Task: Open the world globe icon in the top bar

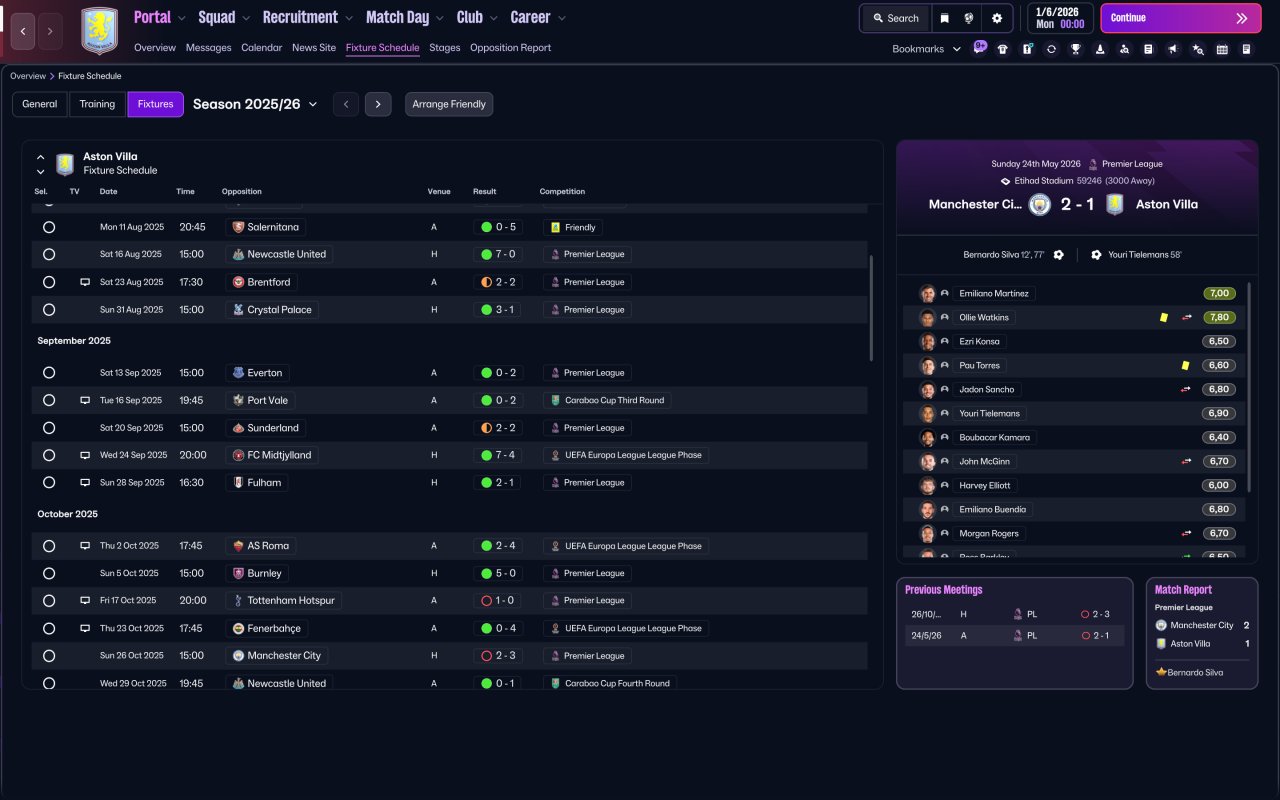Action: click(x=970, y=18)
